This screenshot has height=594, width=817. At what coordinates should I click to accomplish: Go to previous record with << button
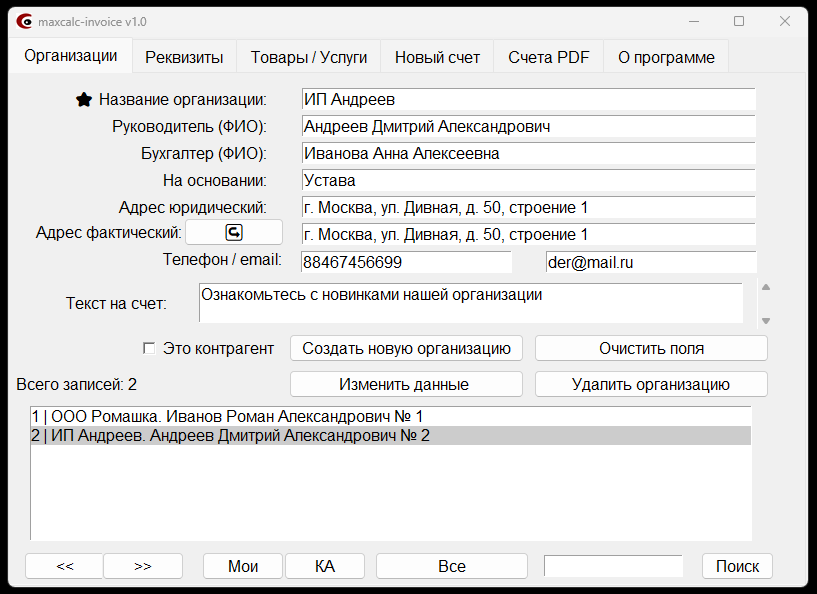tap(65, 566)
